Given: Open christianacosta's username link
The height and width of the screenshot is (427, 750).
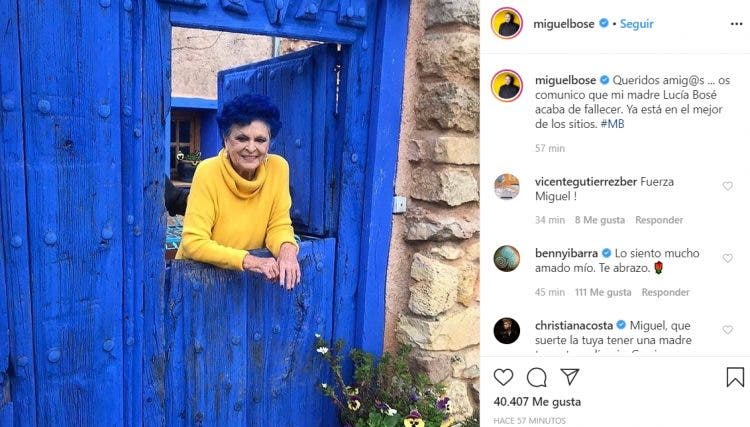Looking at the screenshot, I should pos(574,326).
